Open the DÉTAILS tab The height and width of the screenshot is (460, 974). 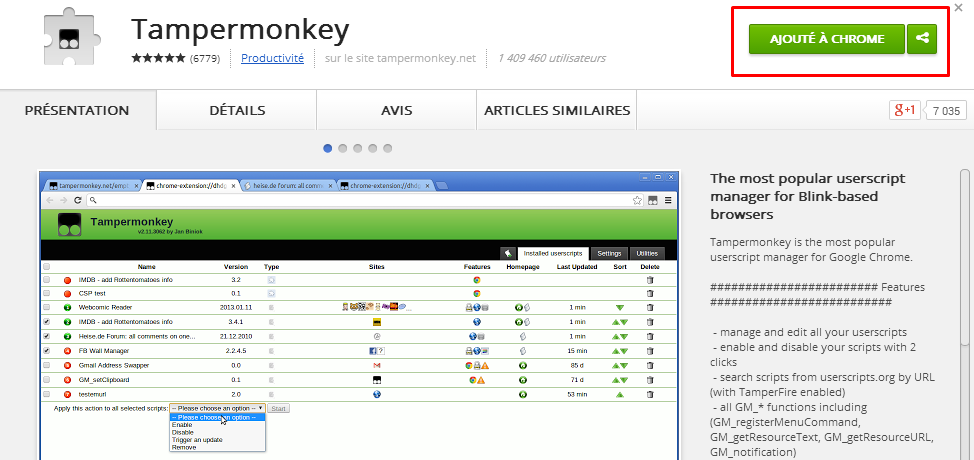(x=237, y=110)
